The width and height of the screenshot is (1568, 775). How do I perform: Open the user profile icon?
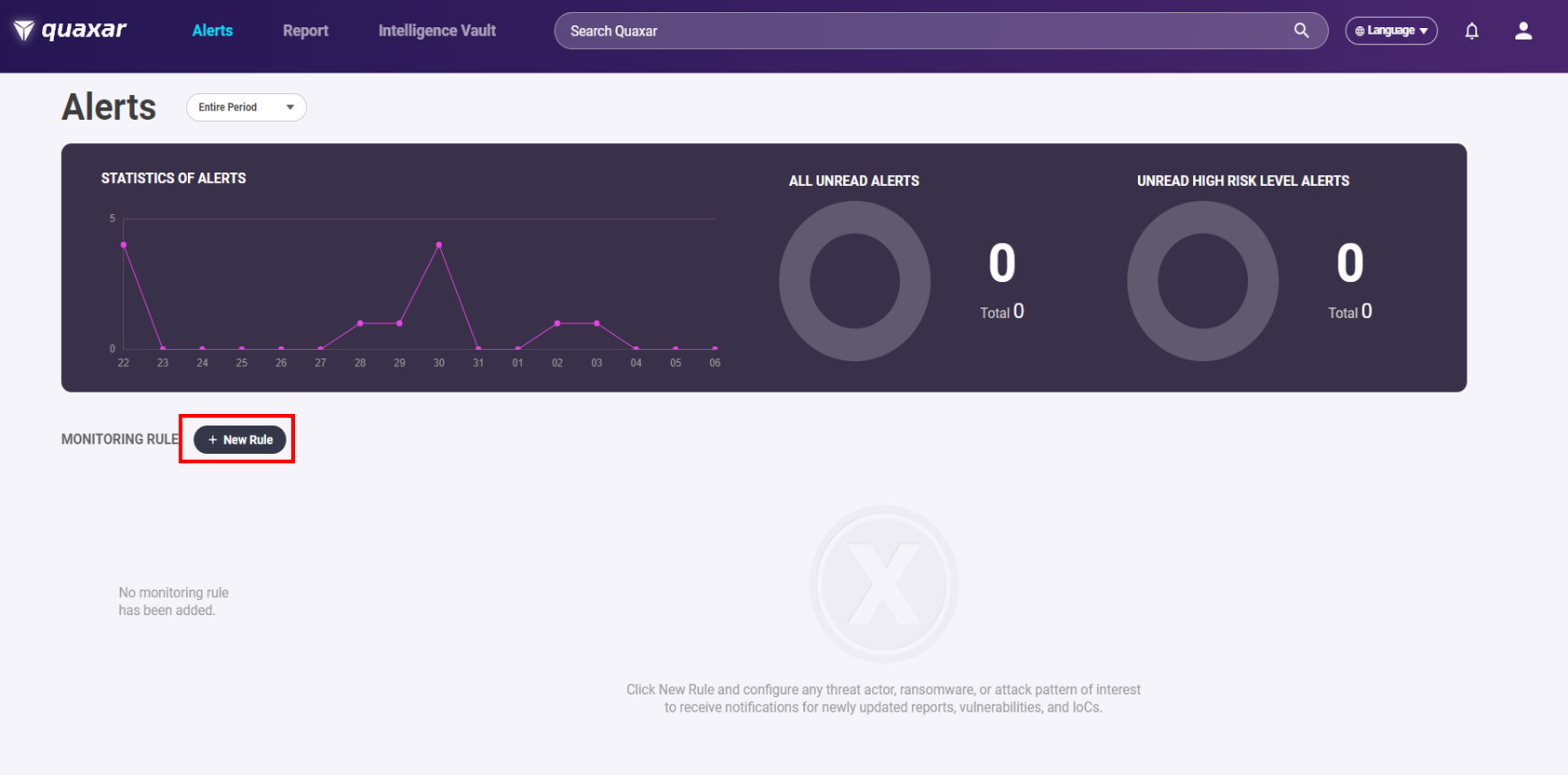pos(1522,31)
